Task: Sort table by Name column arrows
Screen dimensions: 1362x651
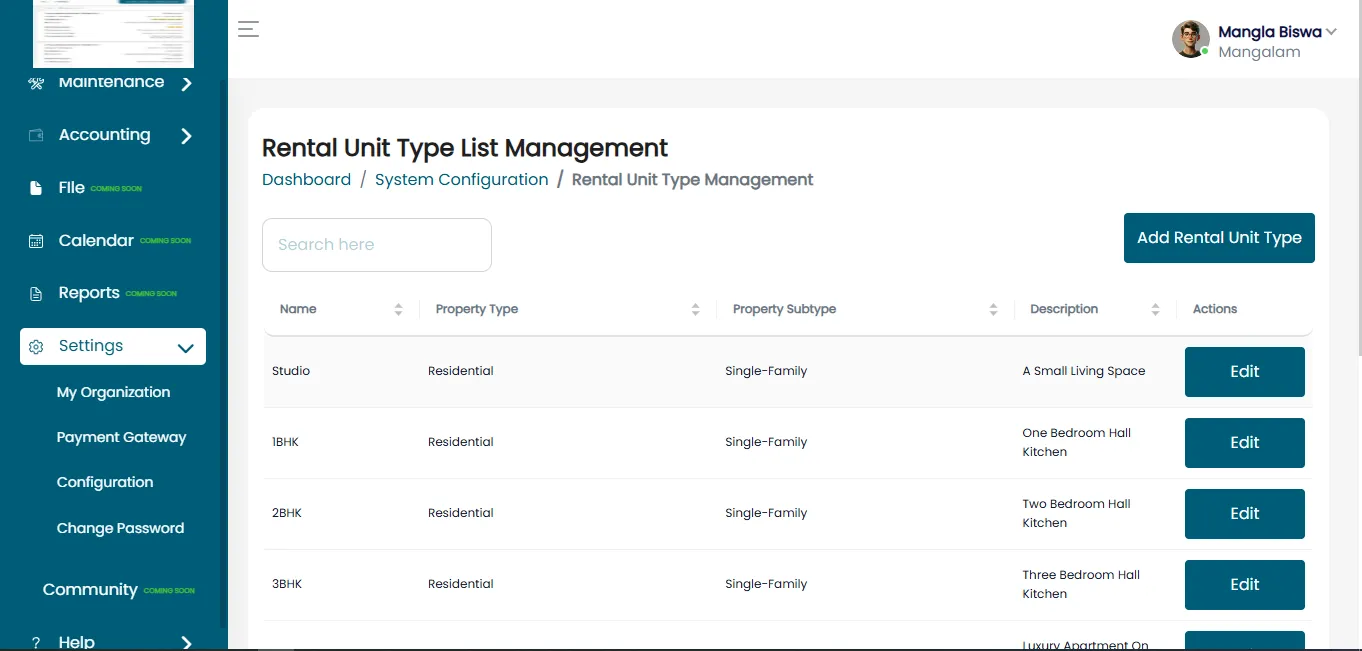Action: tap(398, 310)
